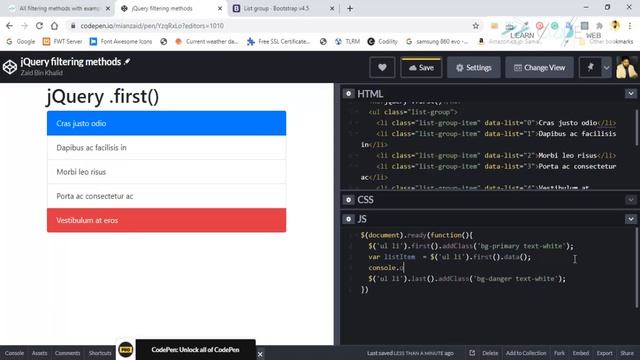Show keyboard Shortcuts
Image resolution: width=640 pixels, height=360 pixels.
coord(100,353)
